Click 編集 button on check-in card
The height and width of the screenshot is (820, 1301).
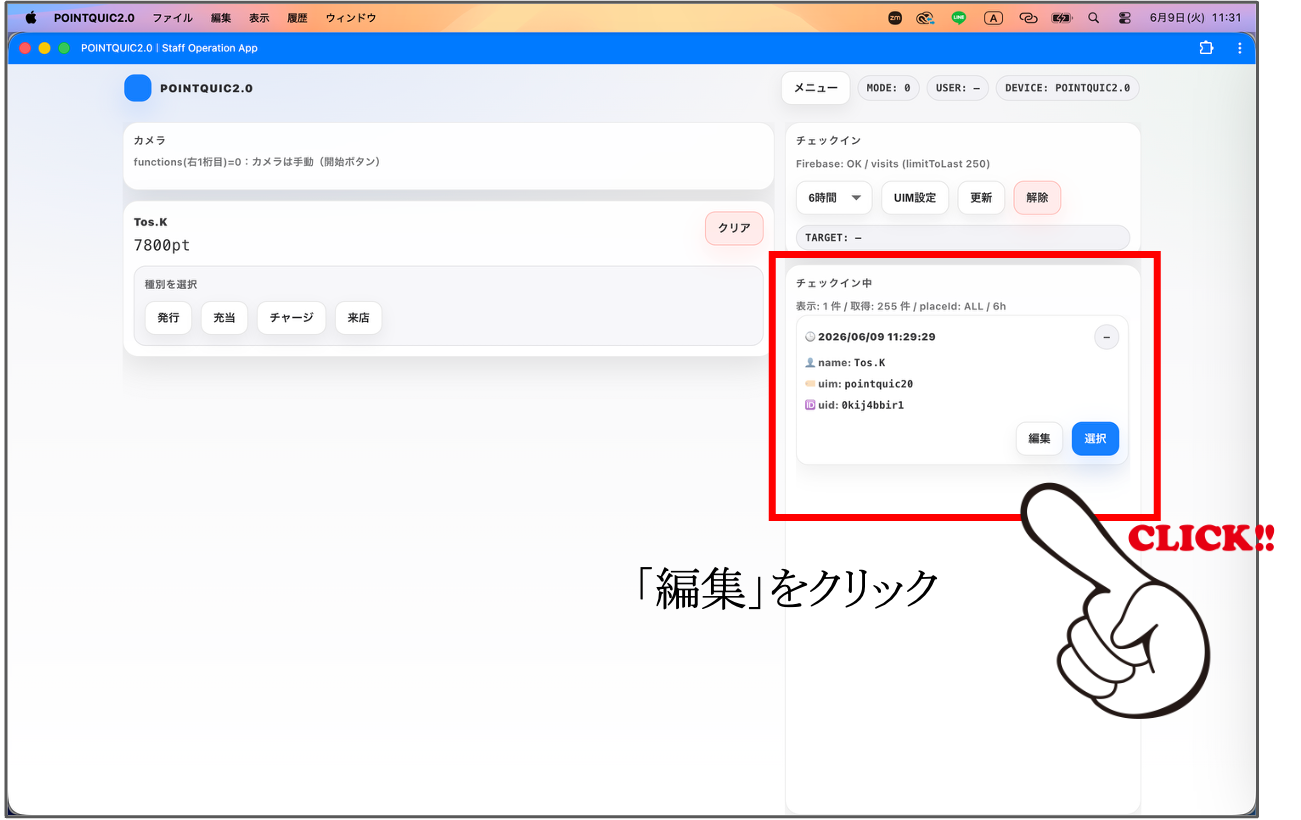(x=1039, y=439)
